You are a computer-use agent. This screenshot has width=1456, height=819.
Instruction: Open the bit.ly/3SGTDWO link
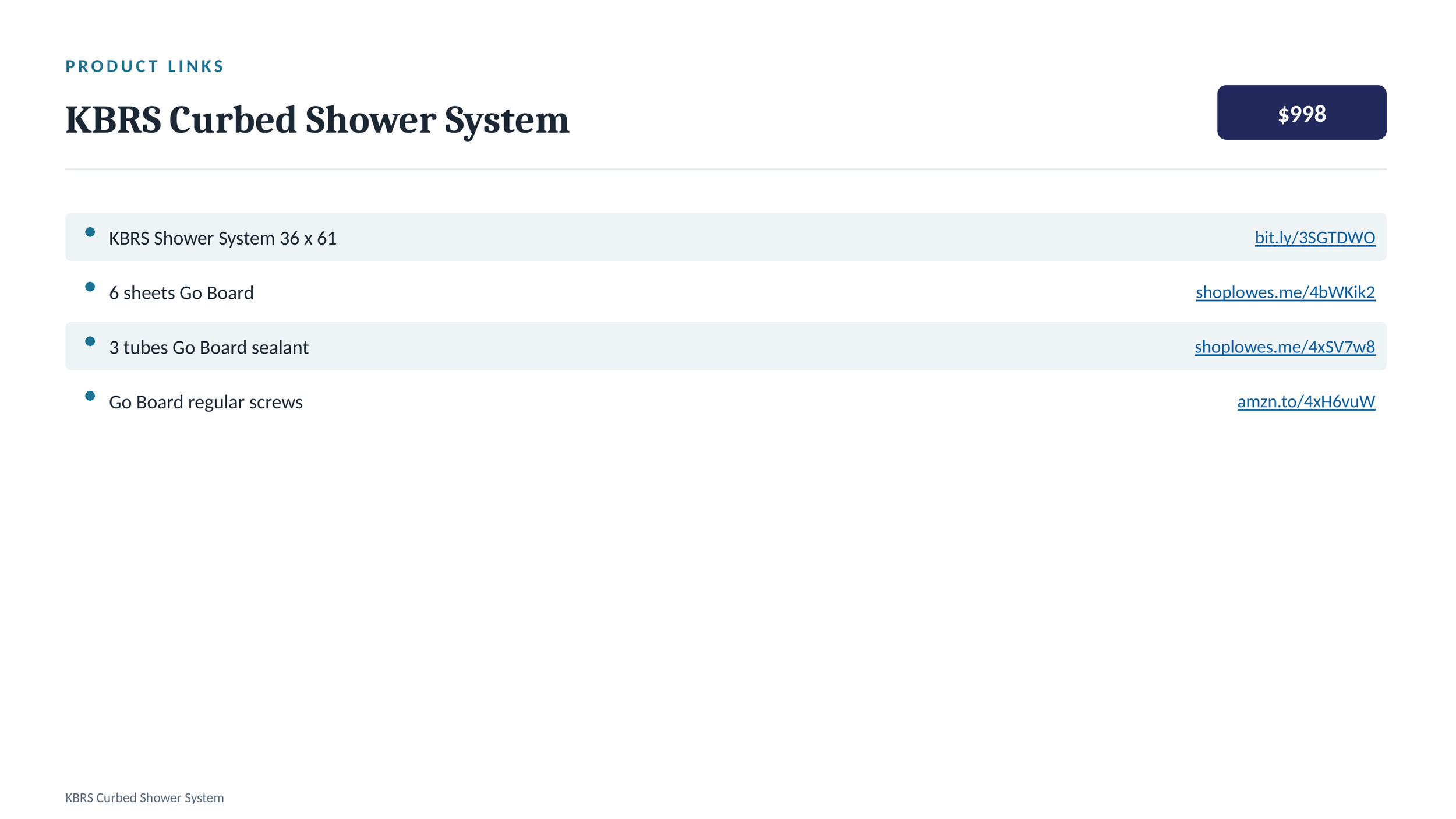point(1314,238)
